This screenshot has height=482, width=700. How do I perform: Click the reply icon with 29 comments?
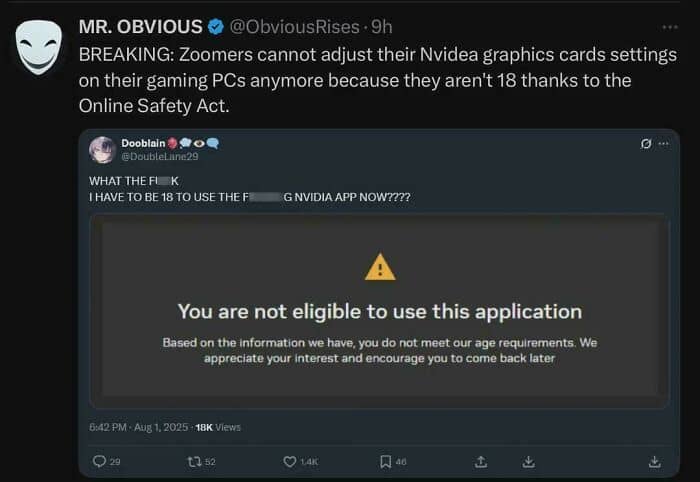(x=100, y=461)
